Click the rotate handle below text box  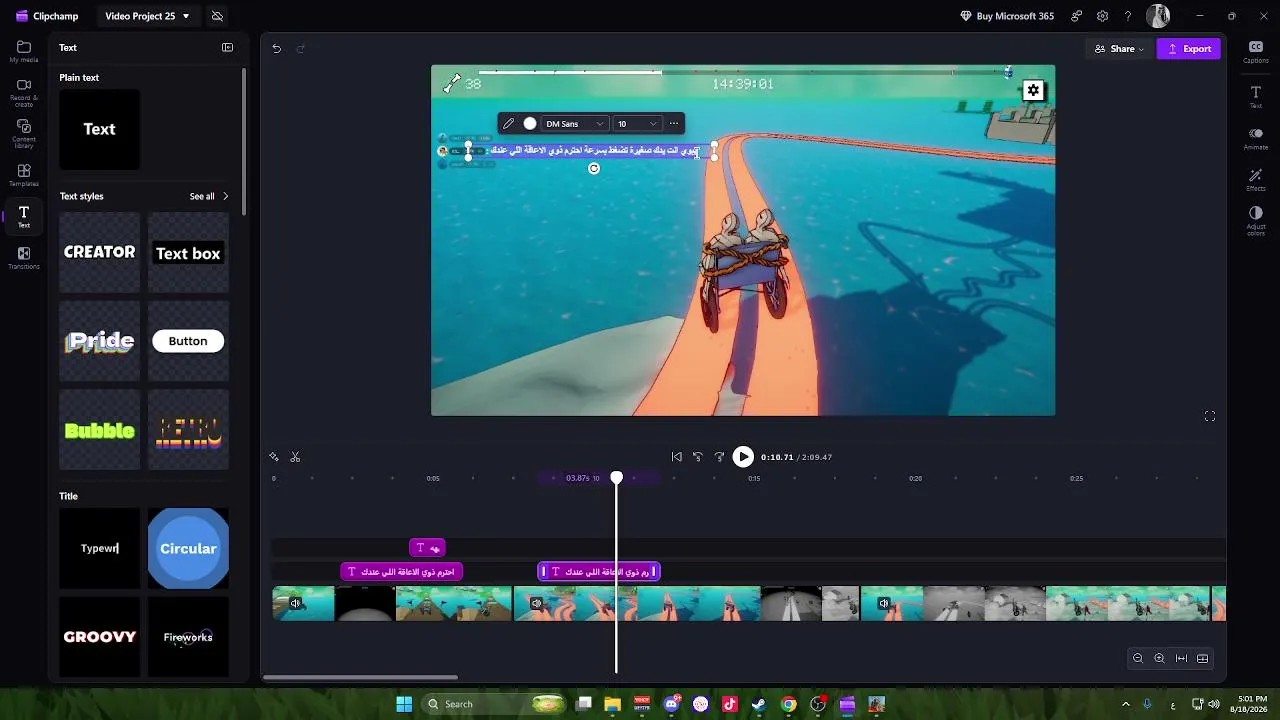(594, 168)
